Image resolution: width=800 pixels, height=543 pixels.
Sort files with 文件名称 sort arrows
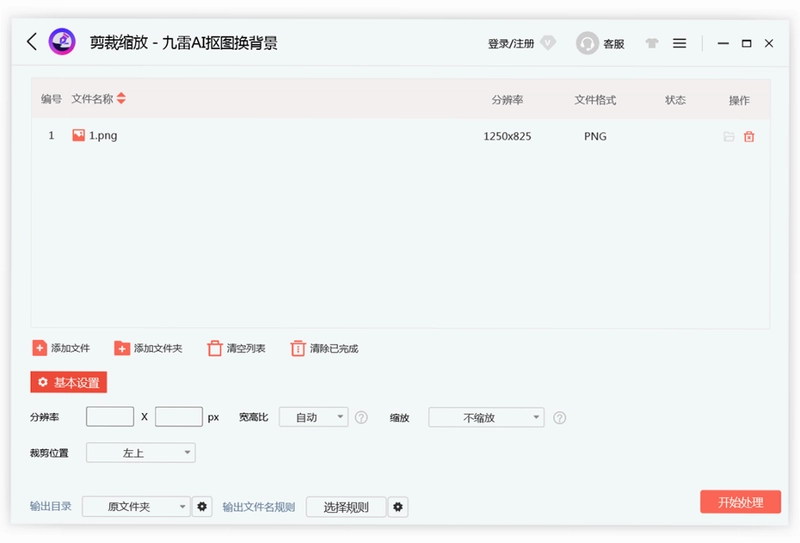coord(121,98)
